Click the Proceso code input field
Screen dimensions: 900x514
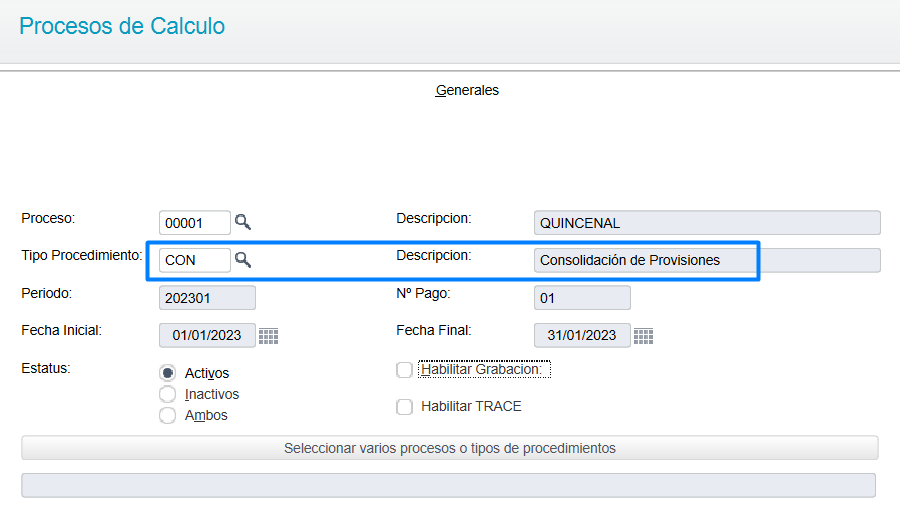tap(195, 223)
